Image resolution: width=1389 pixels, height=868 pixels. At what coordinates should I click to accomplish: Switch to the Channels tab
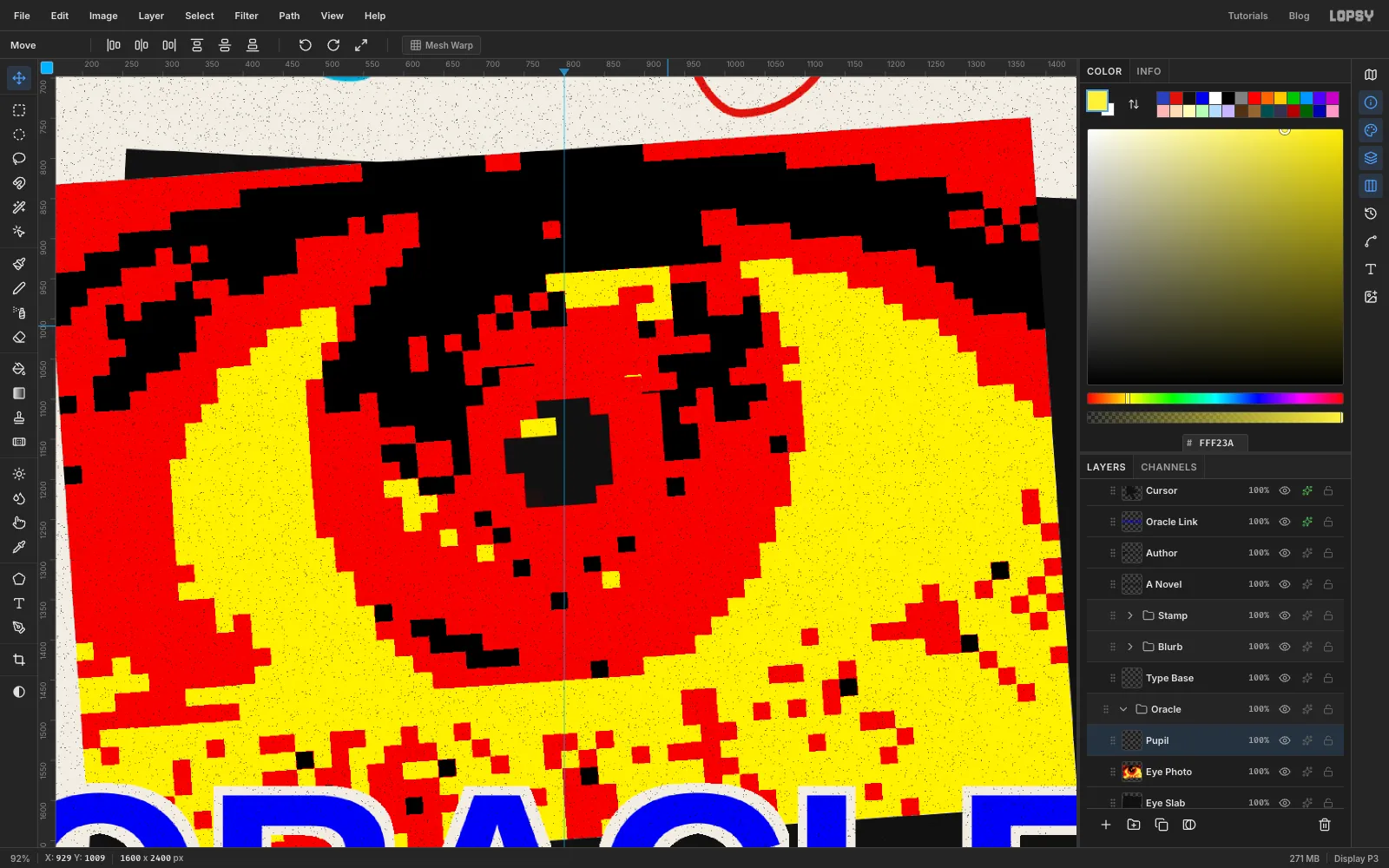coord(1168,467)
